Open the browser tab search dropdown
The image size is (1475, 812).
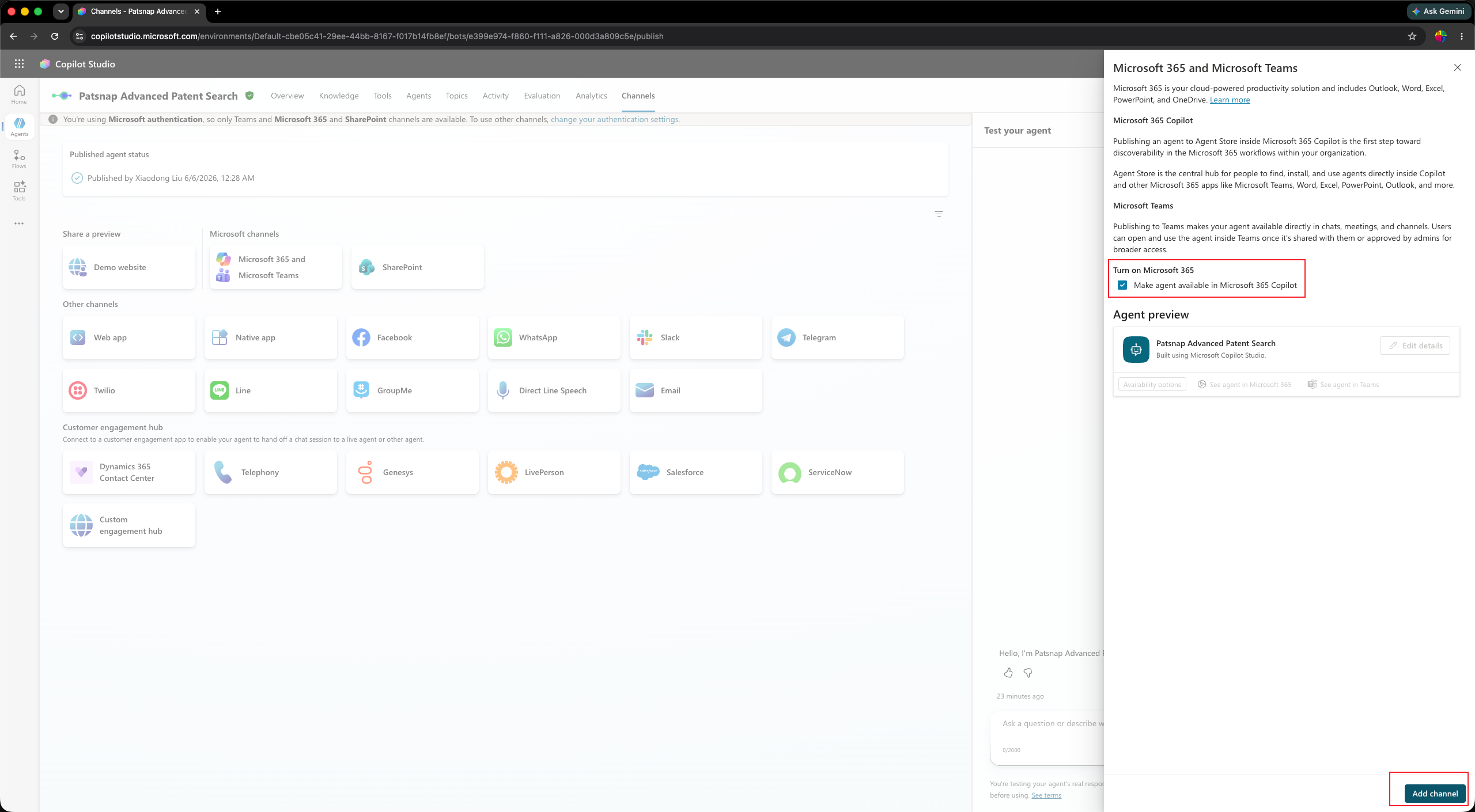click(x=60, y=12)
